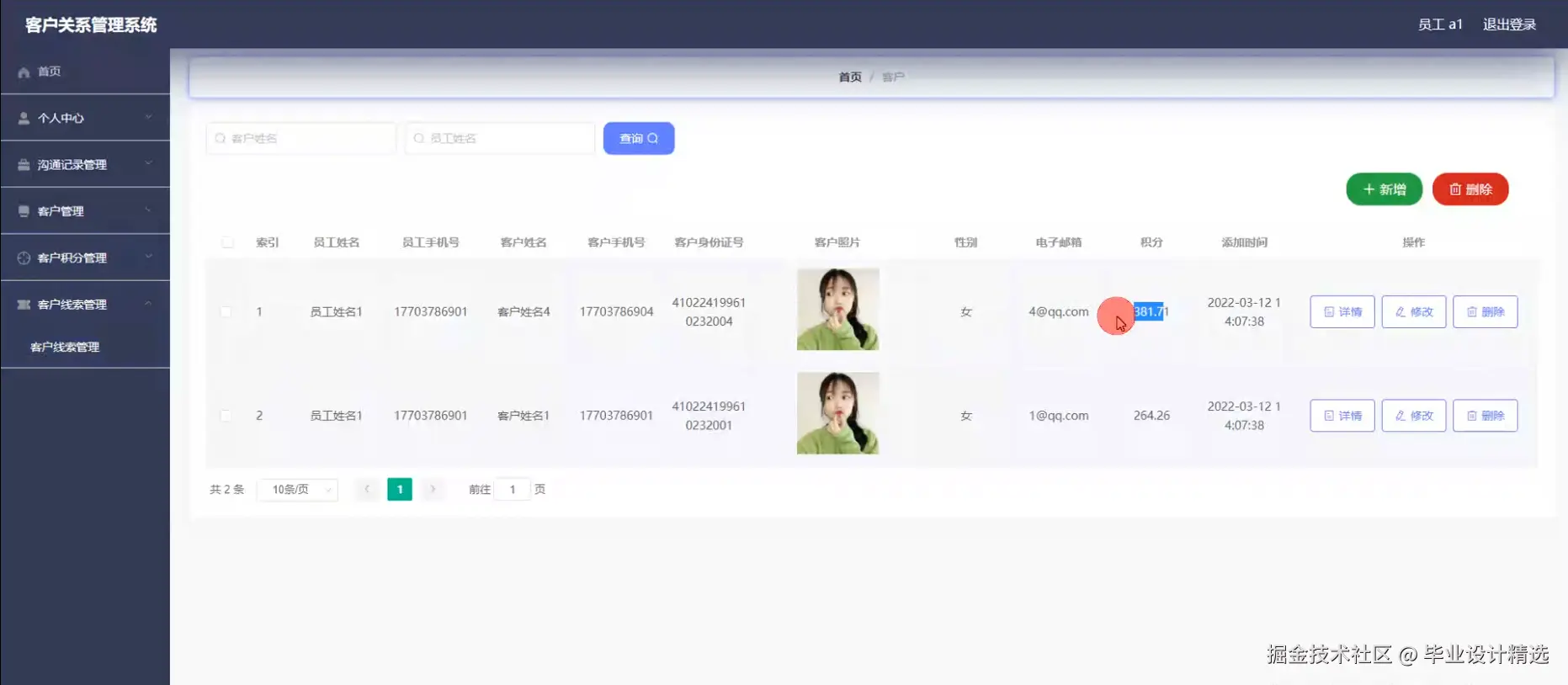Click the 退出登录 link

point(1509,24)
